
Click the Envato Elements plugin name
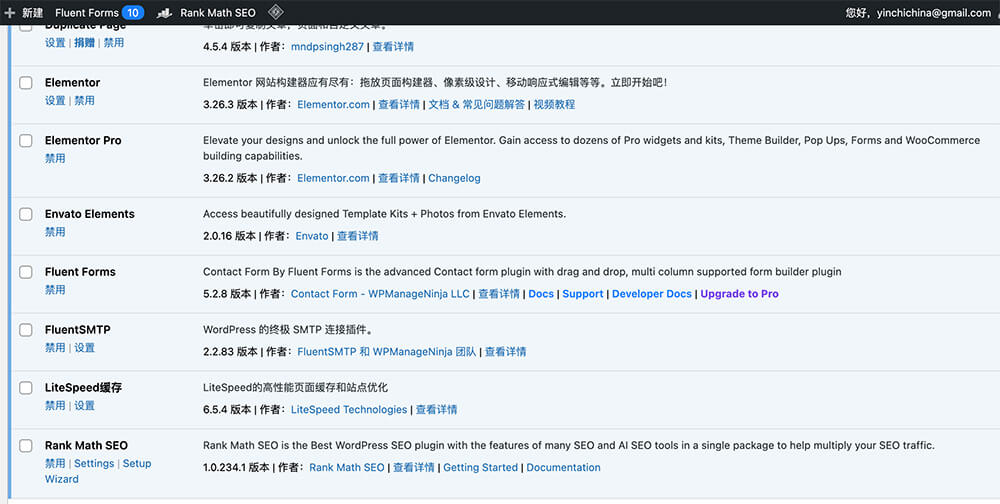point(89,214)
